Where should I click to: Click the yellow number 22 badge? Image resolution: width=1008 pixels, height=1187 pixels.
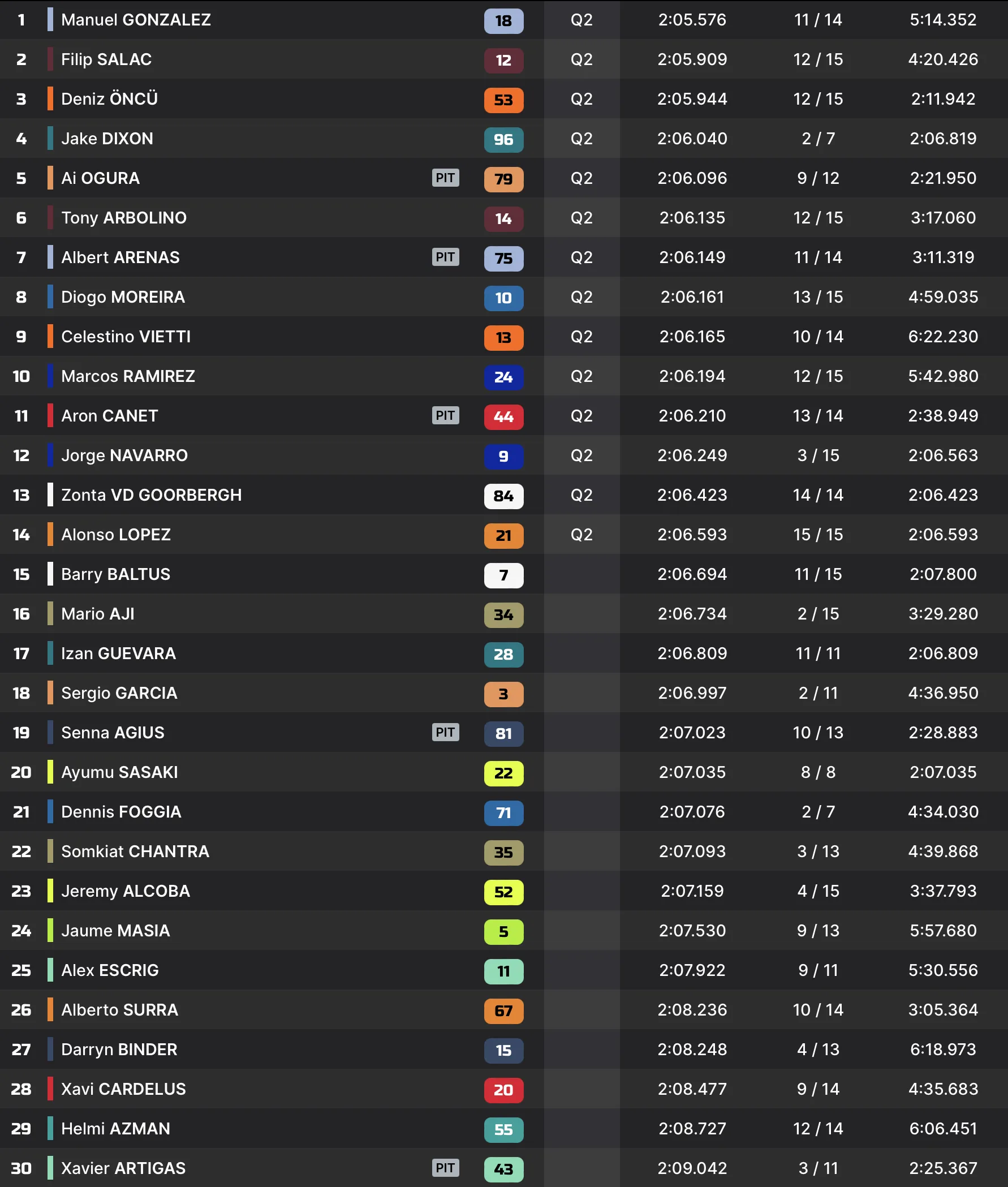tap(503, 773)
